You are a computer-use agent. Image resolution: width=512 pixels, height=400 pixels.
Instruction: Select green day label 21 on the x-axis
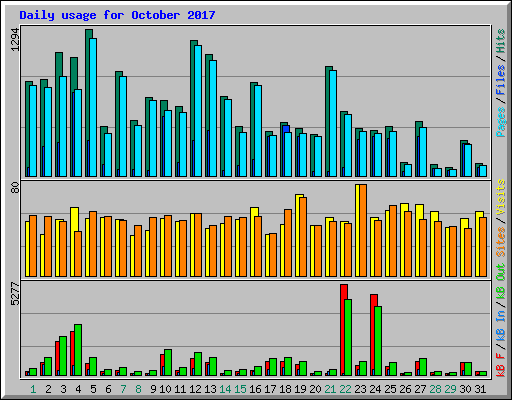[x=330, y=389]
